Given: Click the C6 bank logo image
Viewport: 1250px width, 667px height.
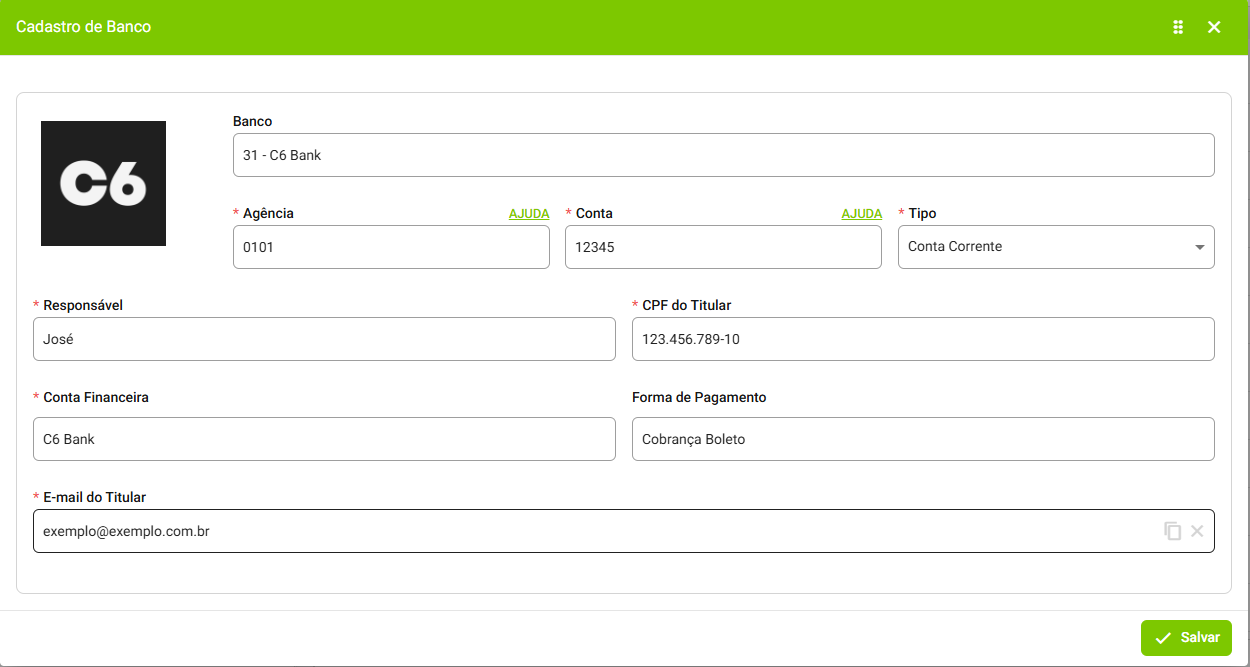Looking at the screenshot, I should [103, 183].
